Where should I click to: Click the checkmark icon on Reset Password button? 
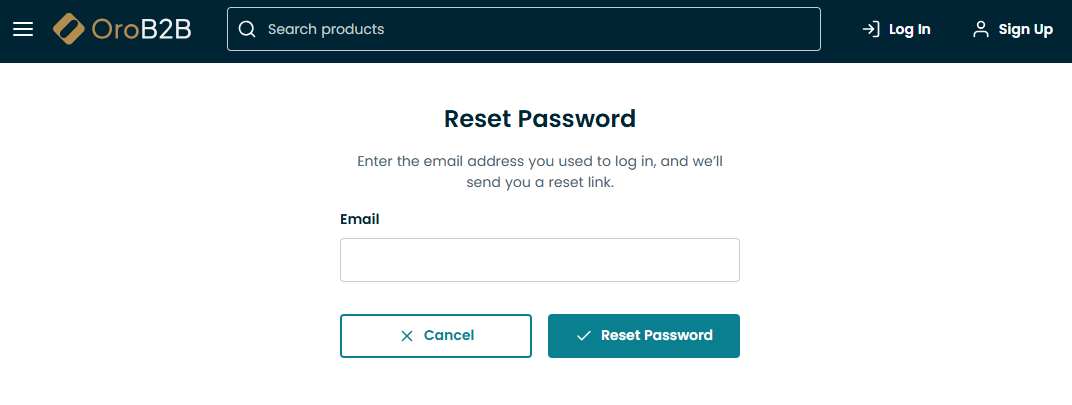(x=584, y=336)
